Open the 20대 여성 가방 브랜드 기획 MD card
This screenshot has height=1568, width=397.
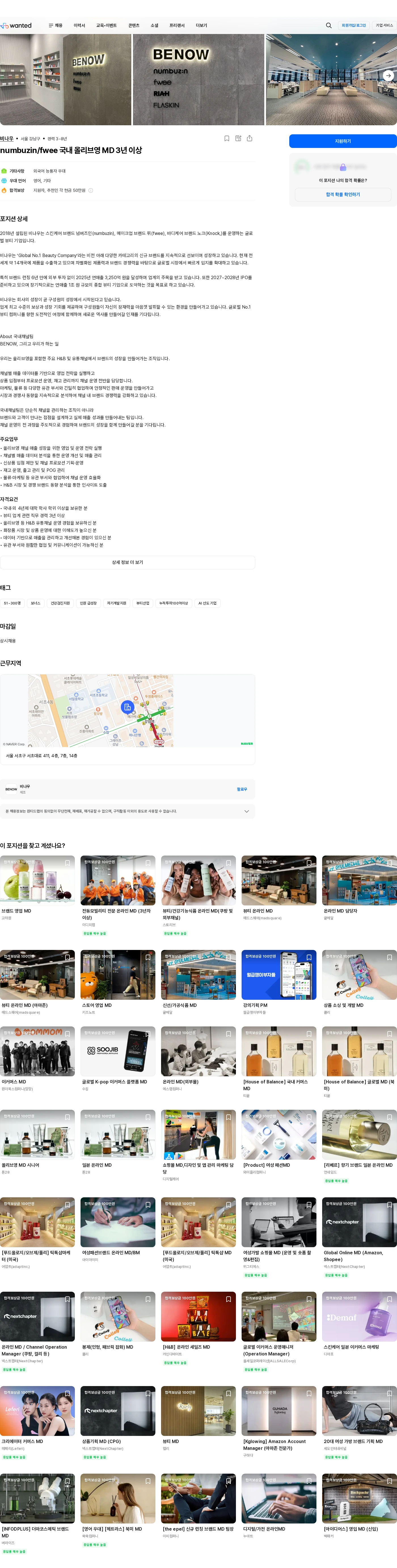[359, 1423]
